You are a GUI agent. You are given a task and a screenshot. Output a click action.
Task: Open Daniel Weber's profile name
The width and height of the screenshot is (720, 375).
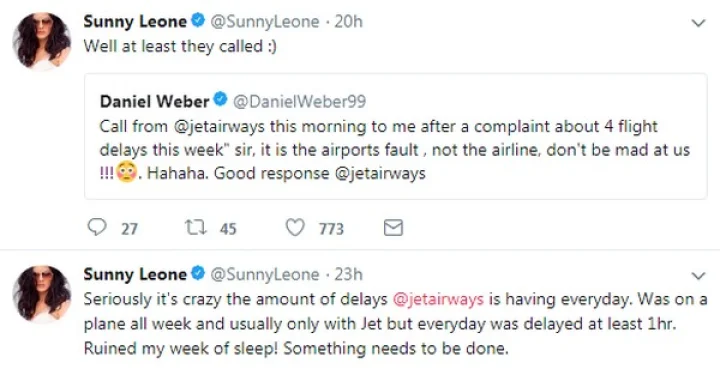pos(154,101)
